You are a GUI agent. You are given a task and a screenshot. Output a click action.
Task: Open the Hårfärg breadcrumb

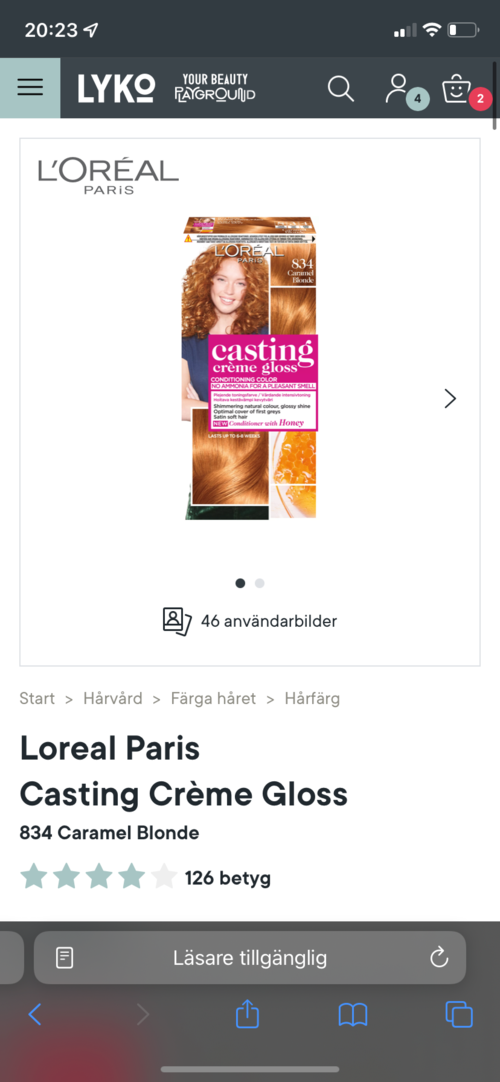(x=312, y=698)
